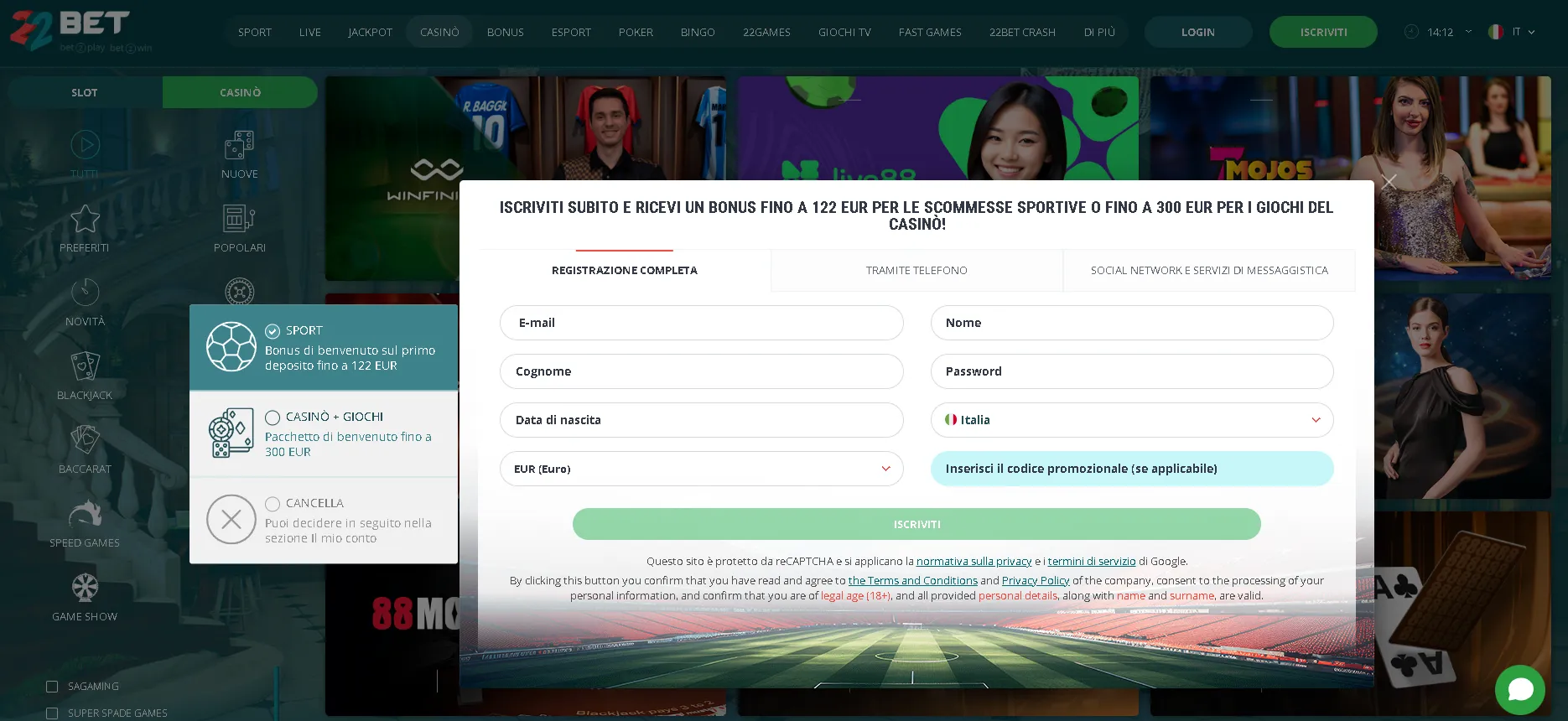Open the Game Show wheel icon
The image size is (1568, 721).
pos(85,588)
